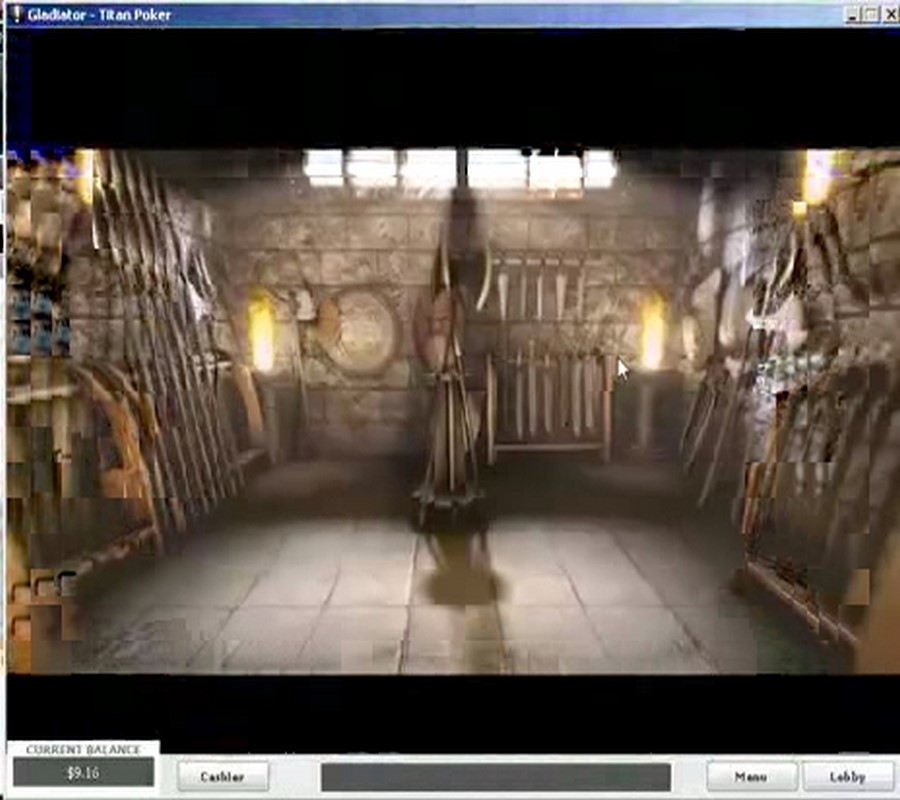The height and width of the screenshot is (800, 900).
Task: Click the round shield on the wall
Action: (x=358, y=330)
